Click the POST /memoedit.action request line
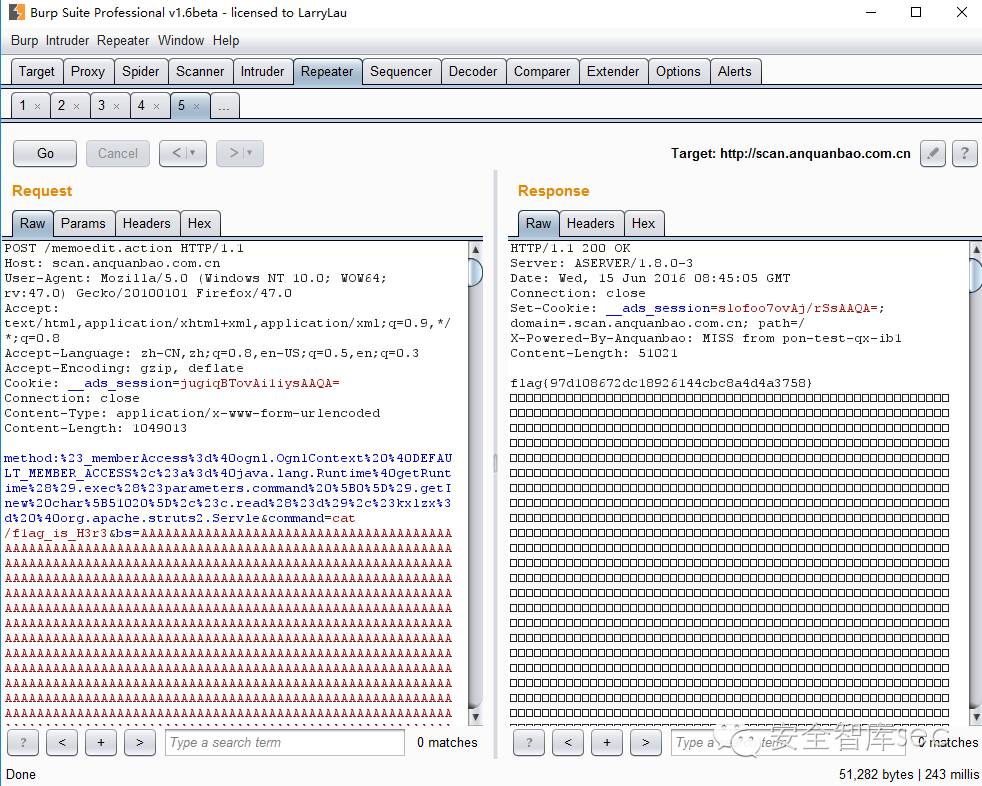This screenshot has width=982, height=786. (x=124, y=248)
